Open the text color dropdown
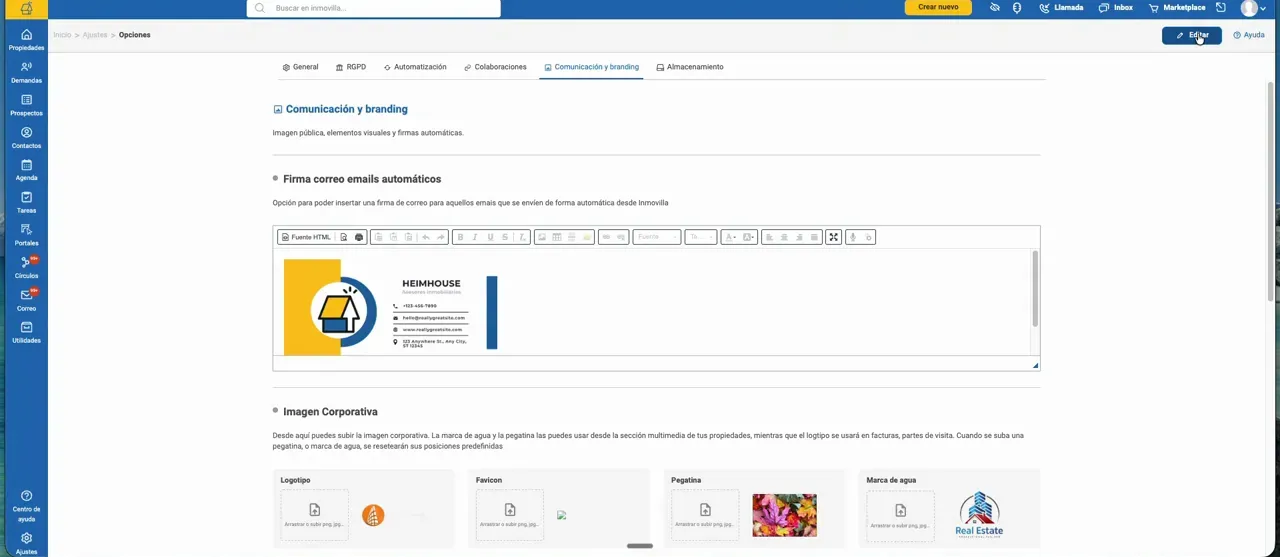This screenshot has width=1280, height=557. tap(730, 237)
